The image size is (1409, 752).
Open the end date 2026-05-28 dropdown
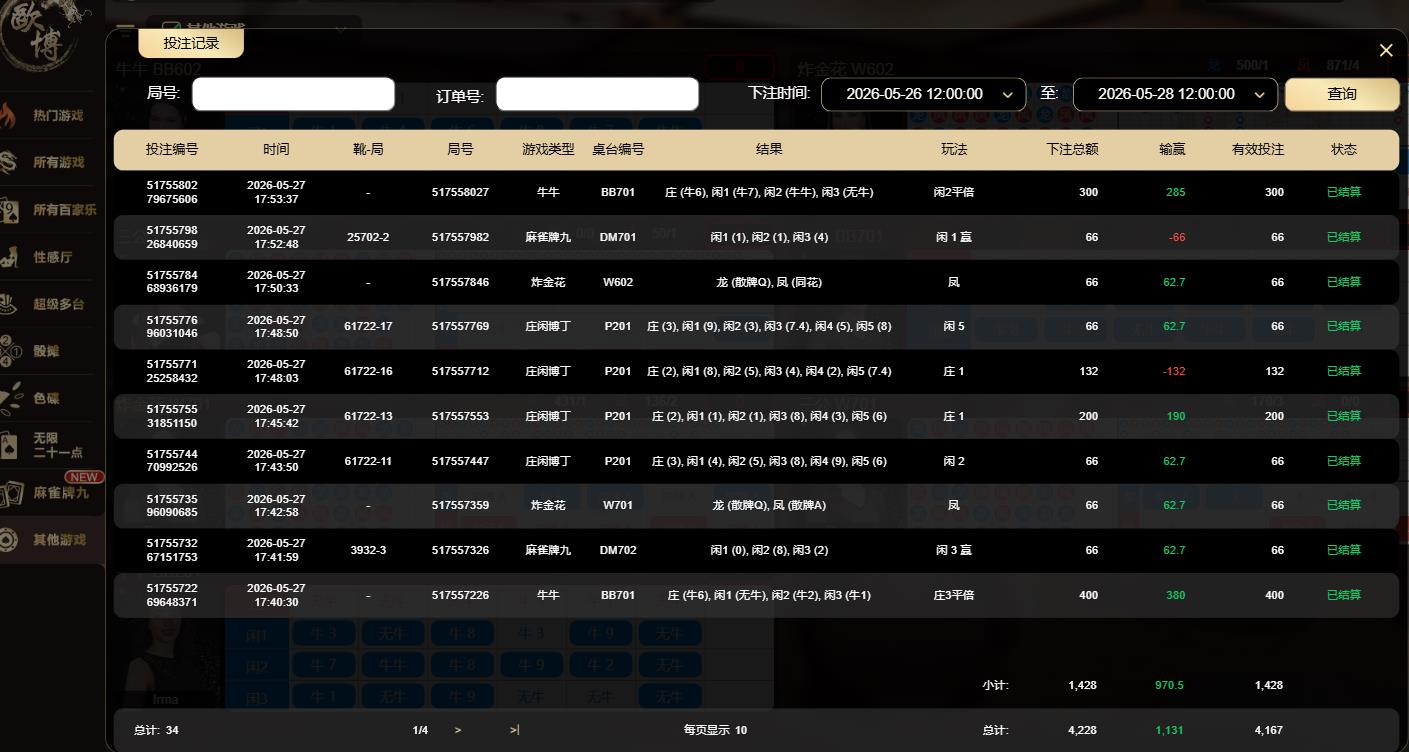[x=1175, y=94]
